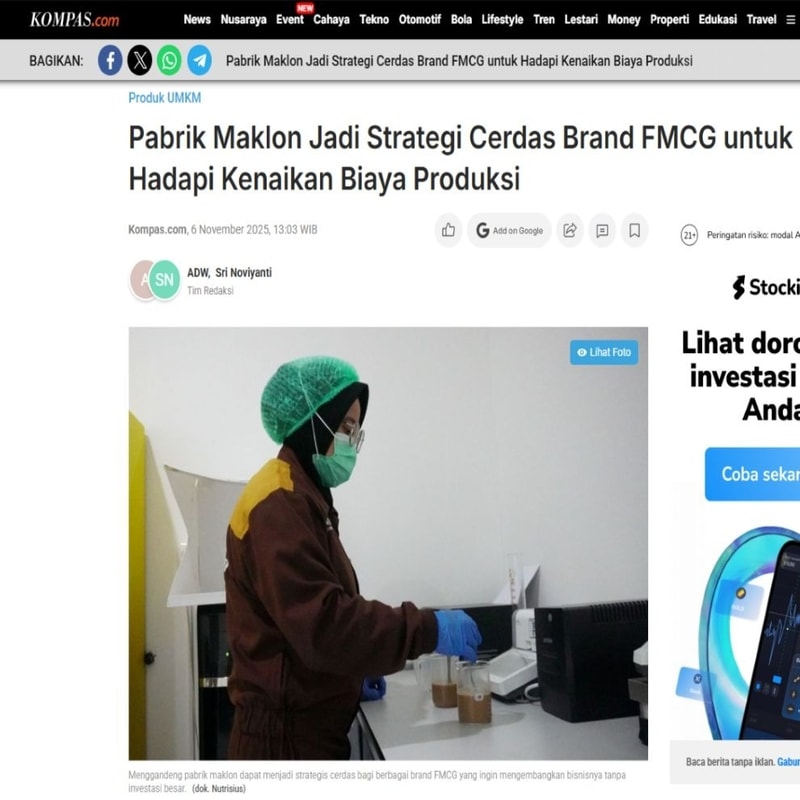800x800 pixels.
Task: Click author name Sri Noviyanti
Action: click(x=243, y=272)
